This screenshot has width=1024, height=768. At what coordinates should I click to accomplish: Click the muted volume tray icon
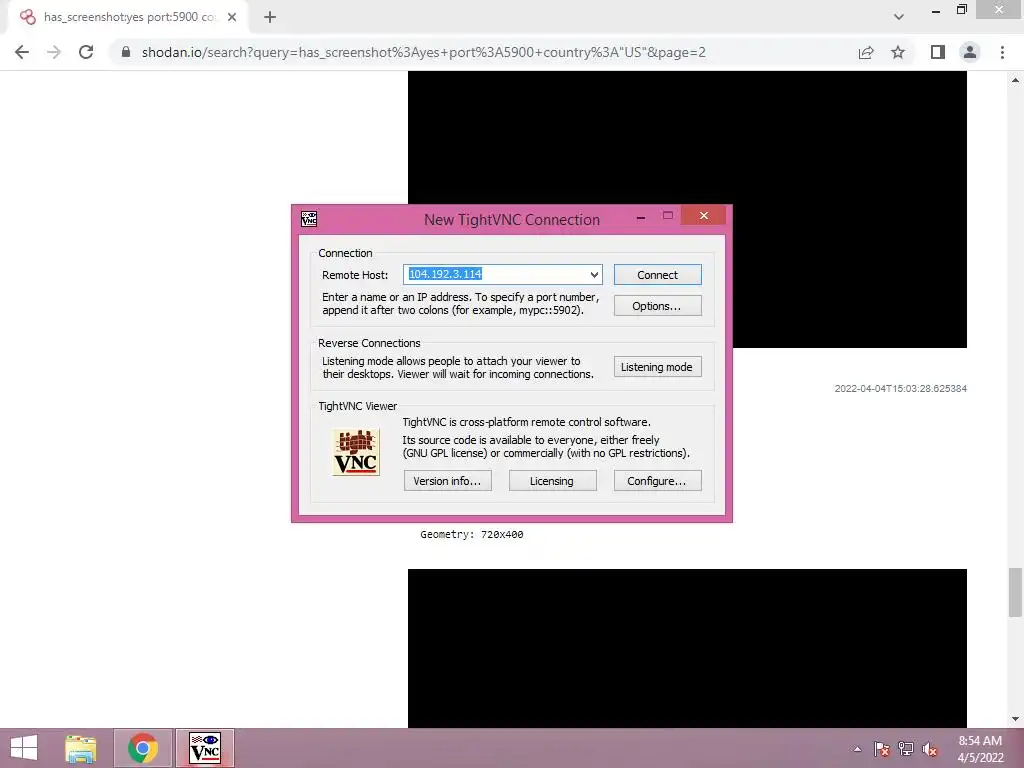point(930,749)
